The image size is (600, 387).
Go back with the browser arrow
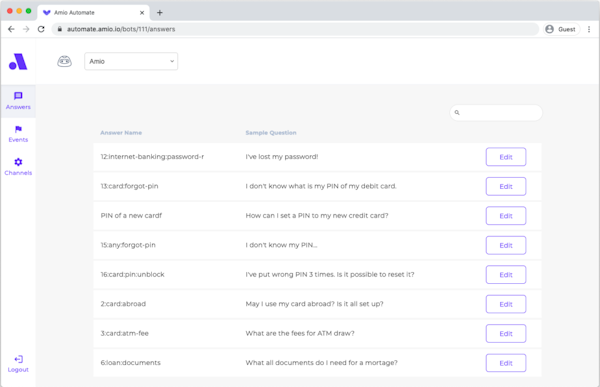11,29
